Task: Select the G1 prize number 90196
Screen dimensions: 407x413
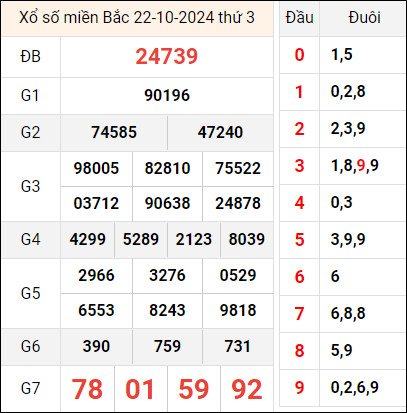Action: point(167,96)
